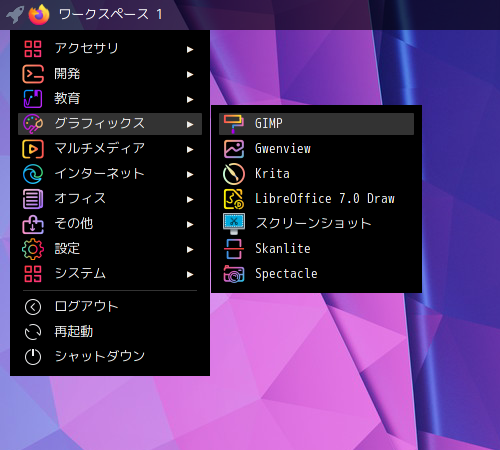
Task: Click the LibreOffice Draw icon
Action: coord(234,199)
